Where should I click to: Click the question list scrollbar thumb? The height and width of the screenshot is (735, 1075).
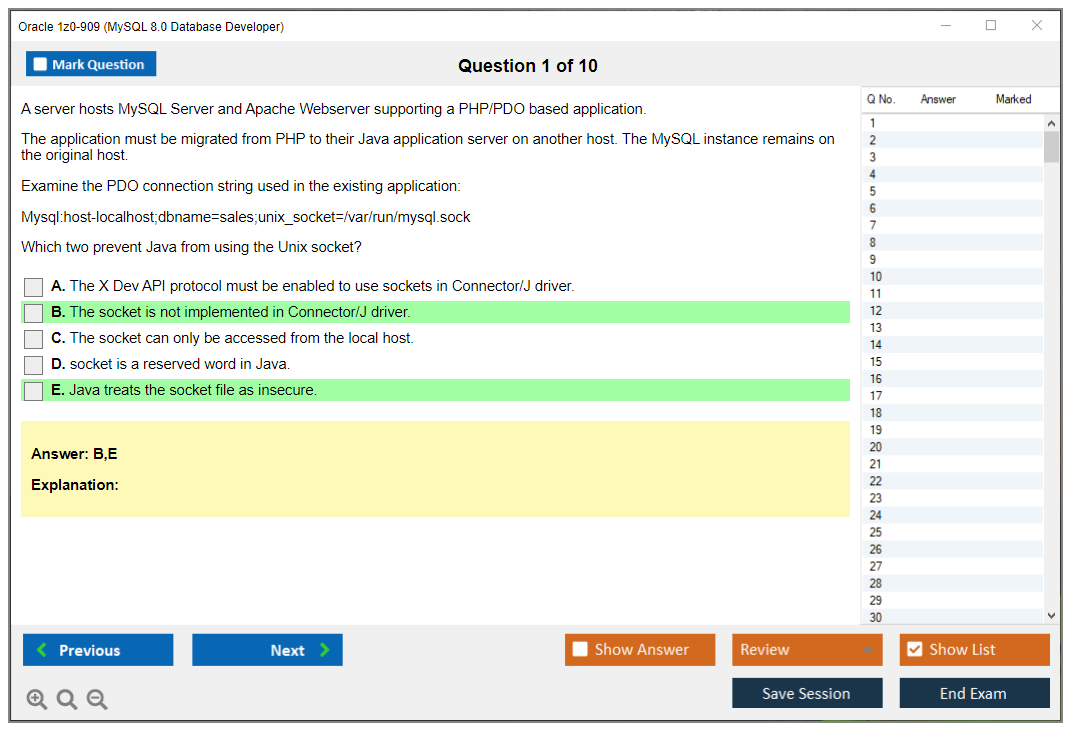(x=1051, y=146)
